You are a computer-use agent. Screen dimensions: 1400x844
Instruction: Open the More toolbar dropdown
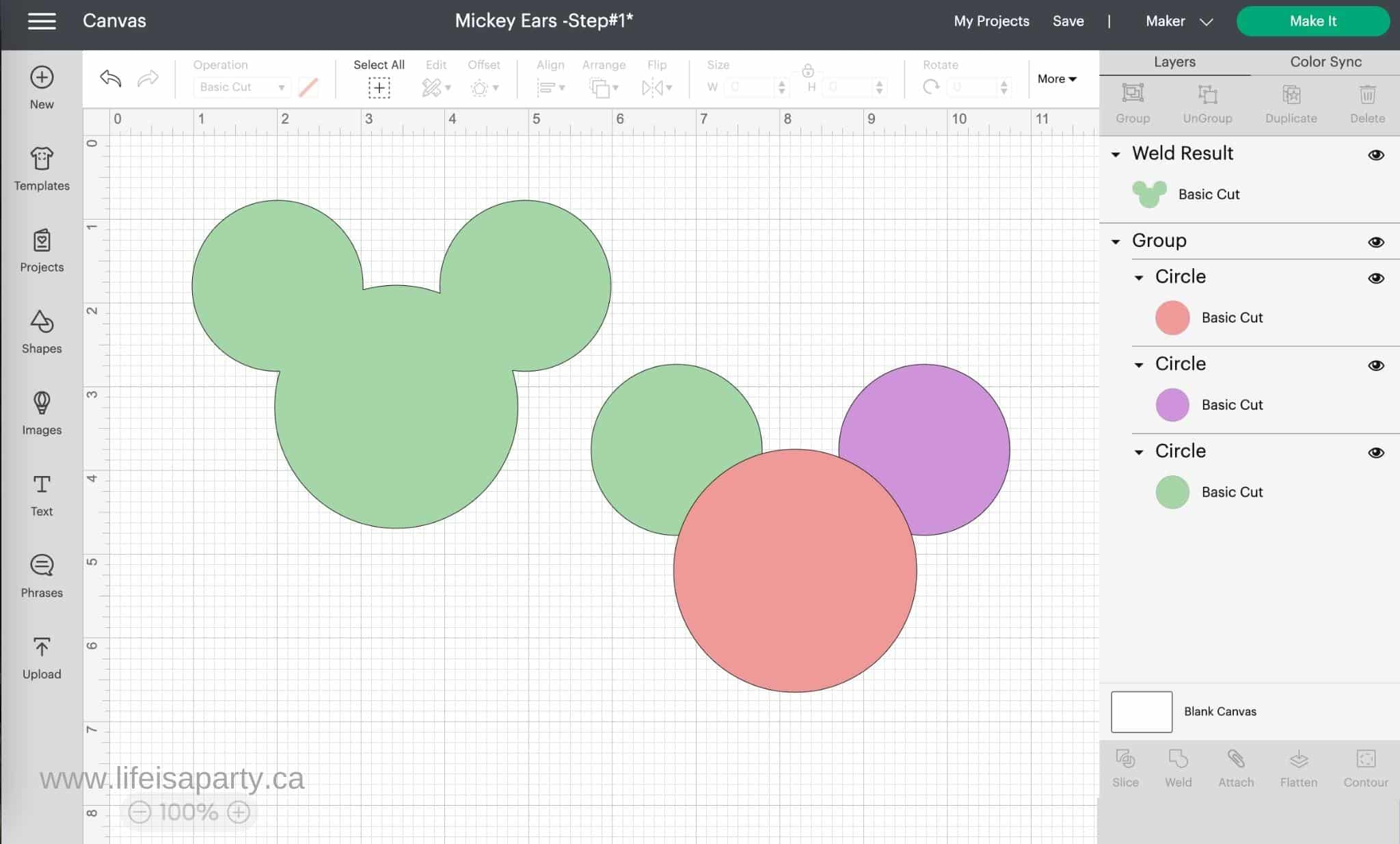pos(1057,79)
